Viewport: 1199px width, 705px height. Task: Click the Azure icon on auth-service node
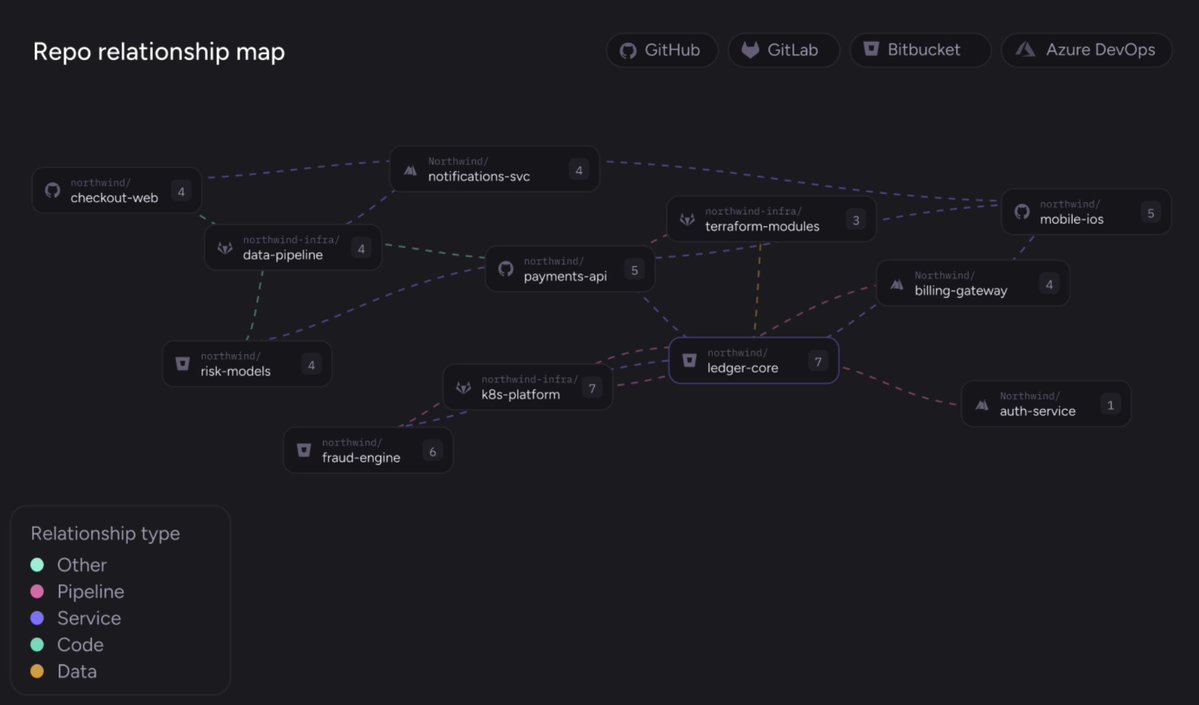tap(982, 404)
